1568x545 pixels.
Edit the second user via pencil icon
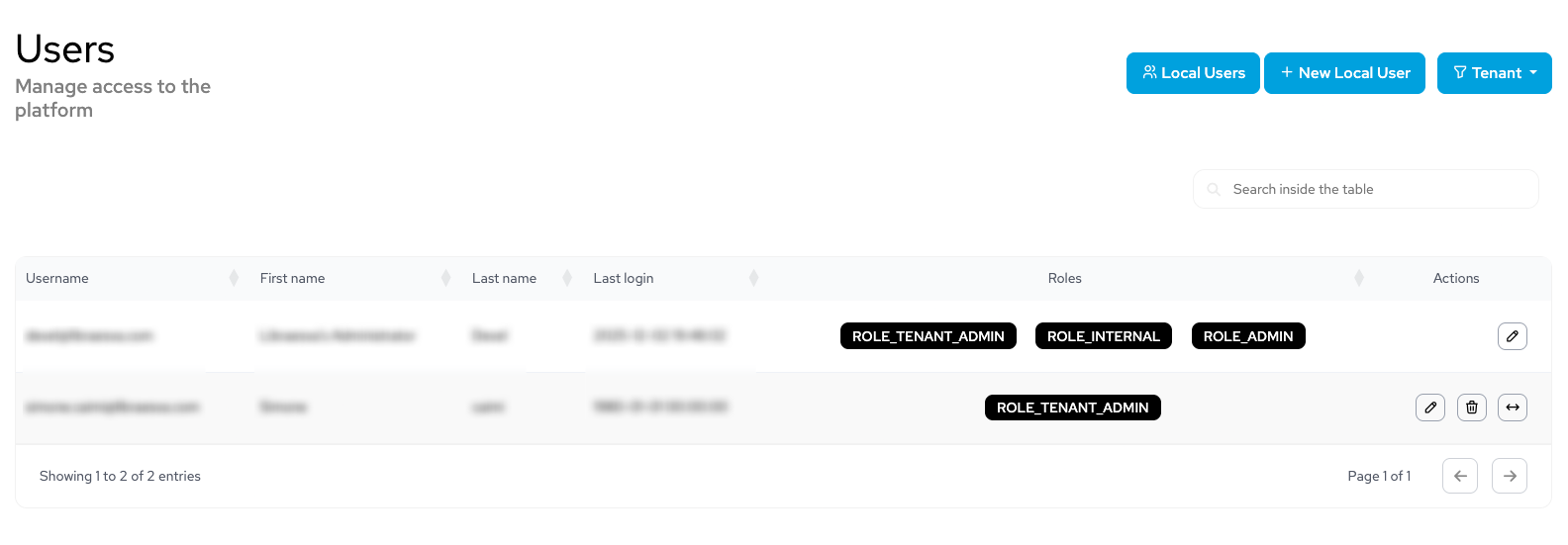[1430, 408]
